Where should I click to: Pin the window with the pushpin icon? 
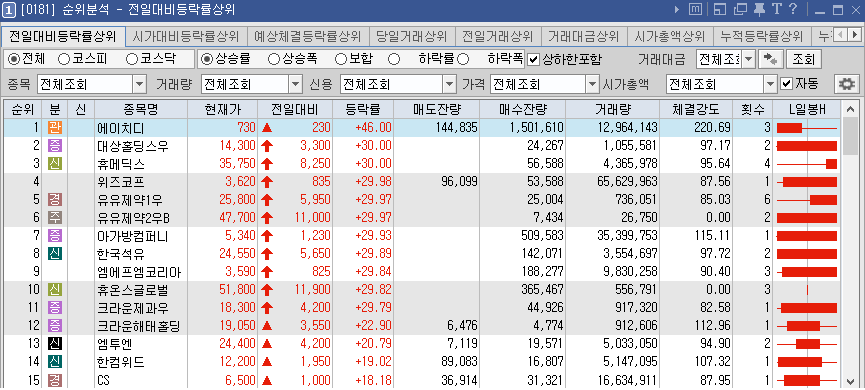760,9
